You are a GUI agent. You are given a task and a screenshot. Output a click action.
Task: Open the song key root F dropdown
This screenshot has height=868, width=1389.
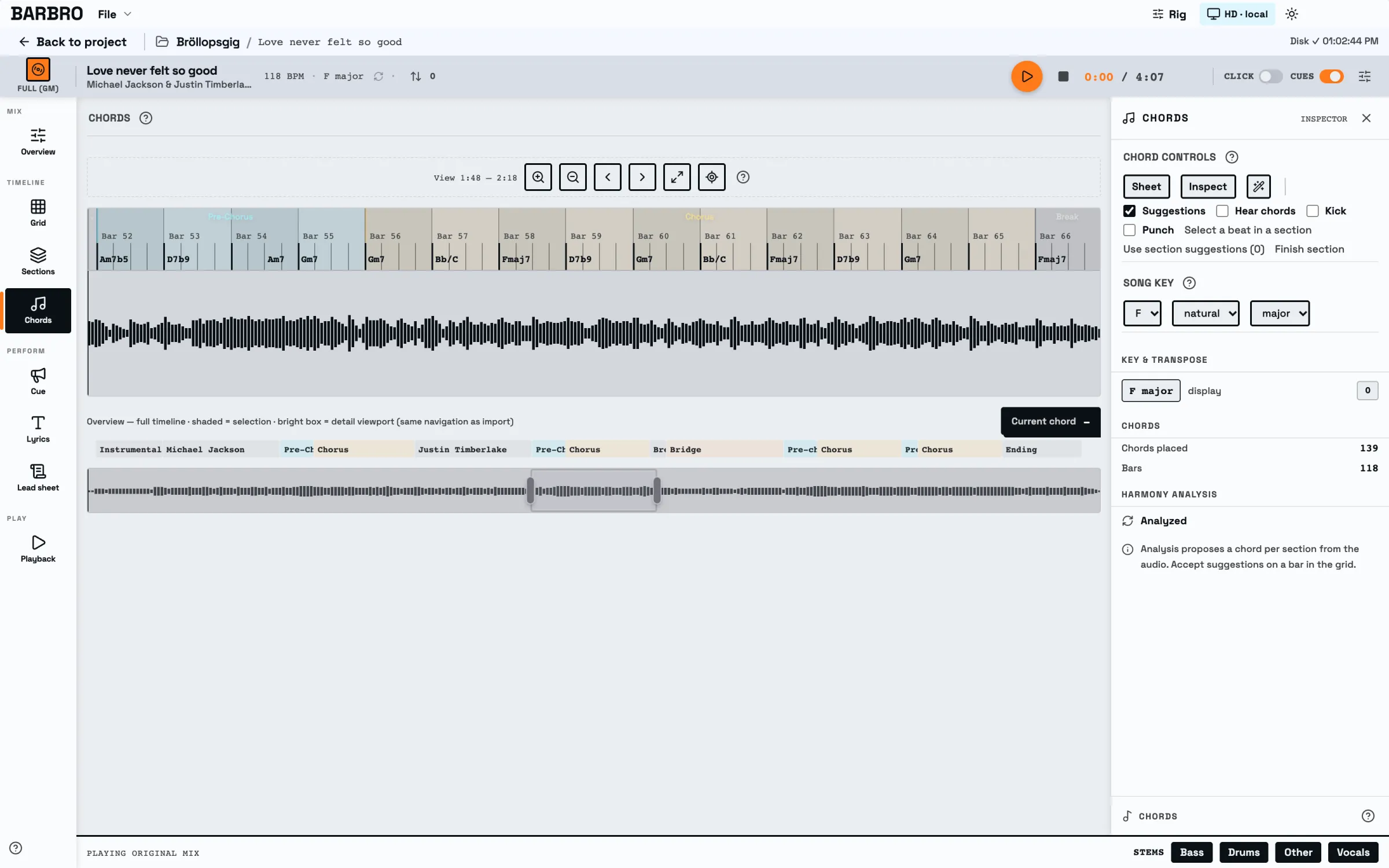tap(1142, 313)
